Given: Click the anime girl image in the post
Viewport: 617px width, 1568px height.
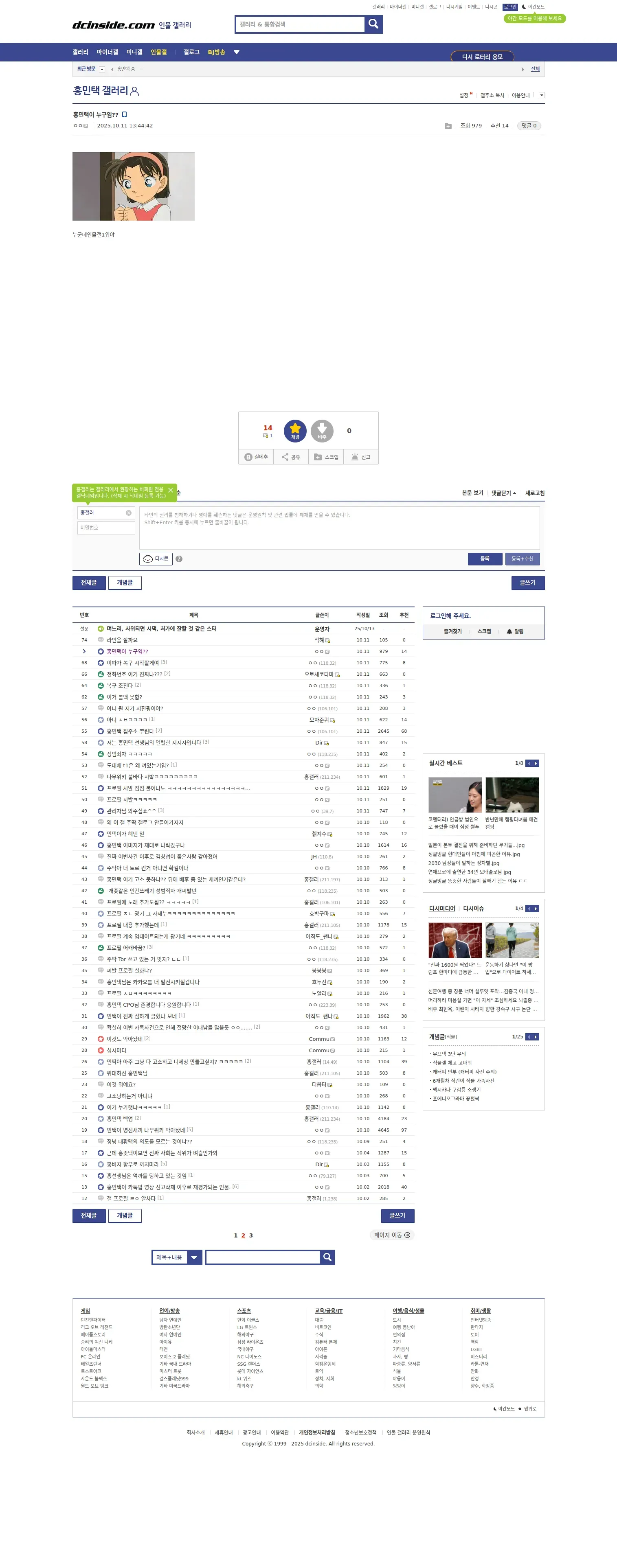Looking at the screenshot, I should [134, 186].
